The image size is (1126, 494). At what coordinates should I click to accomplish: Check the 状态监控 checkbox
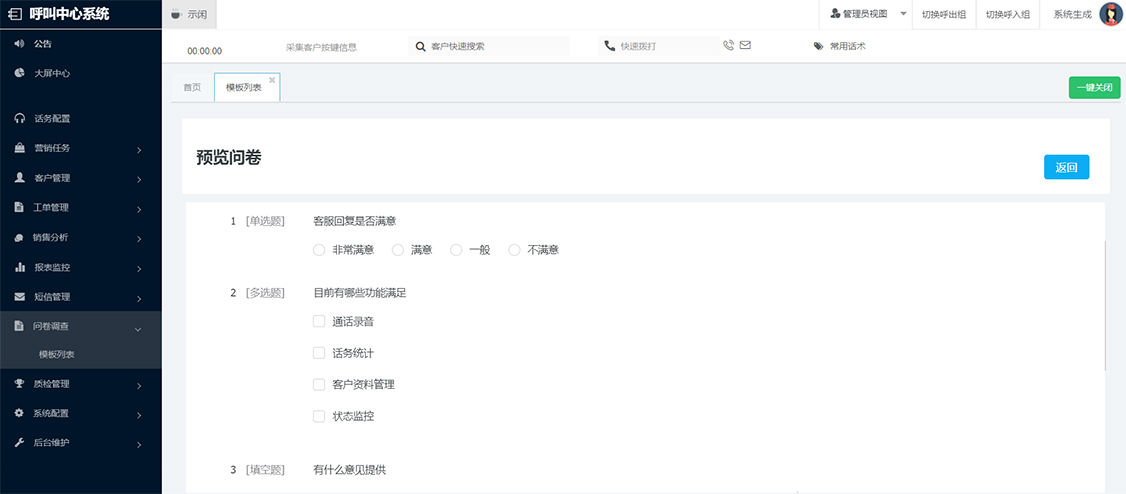320,416
